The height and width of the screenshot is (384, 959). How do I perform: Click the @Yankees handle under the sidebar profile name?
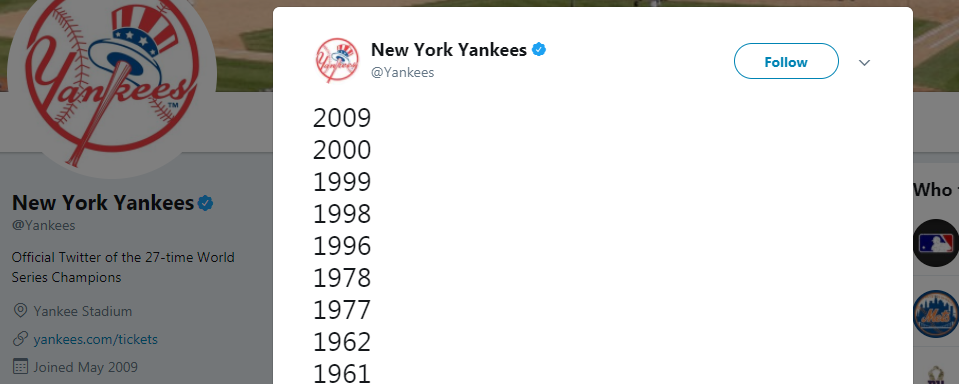(x=43, y=225)
